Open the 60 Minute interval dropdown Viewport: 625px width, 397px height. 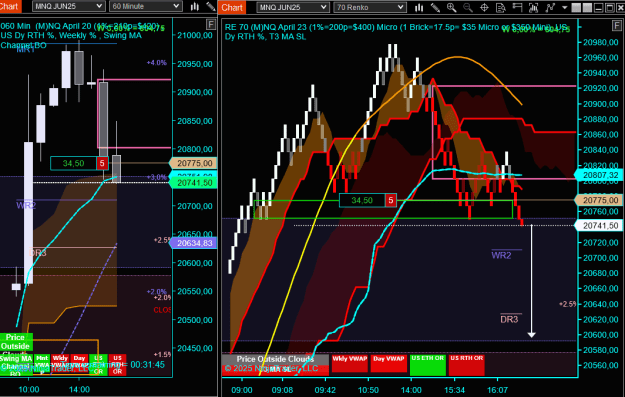pos(146,6)
